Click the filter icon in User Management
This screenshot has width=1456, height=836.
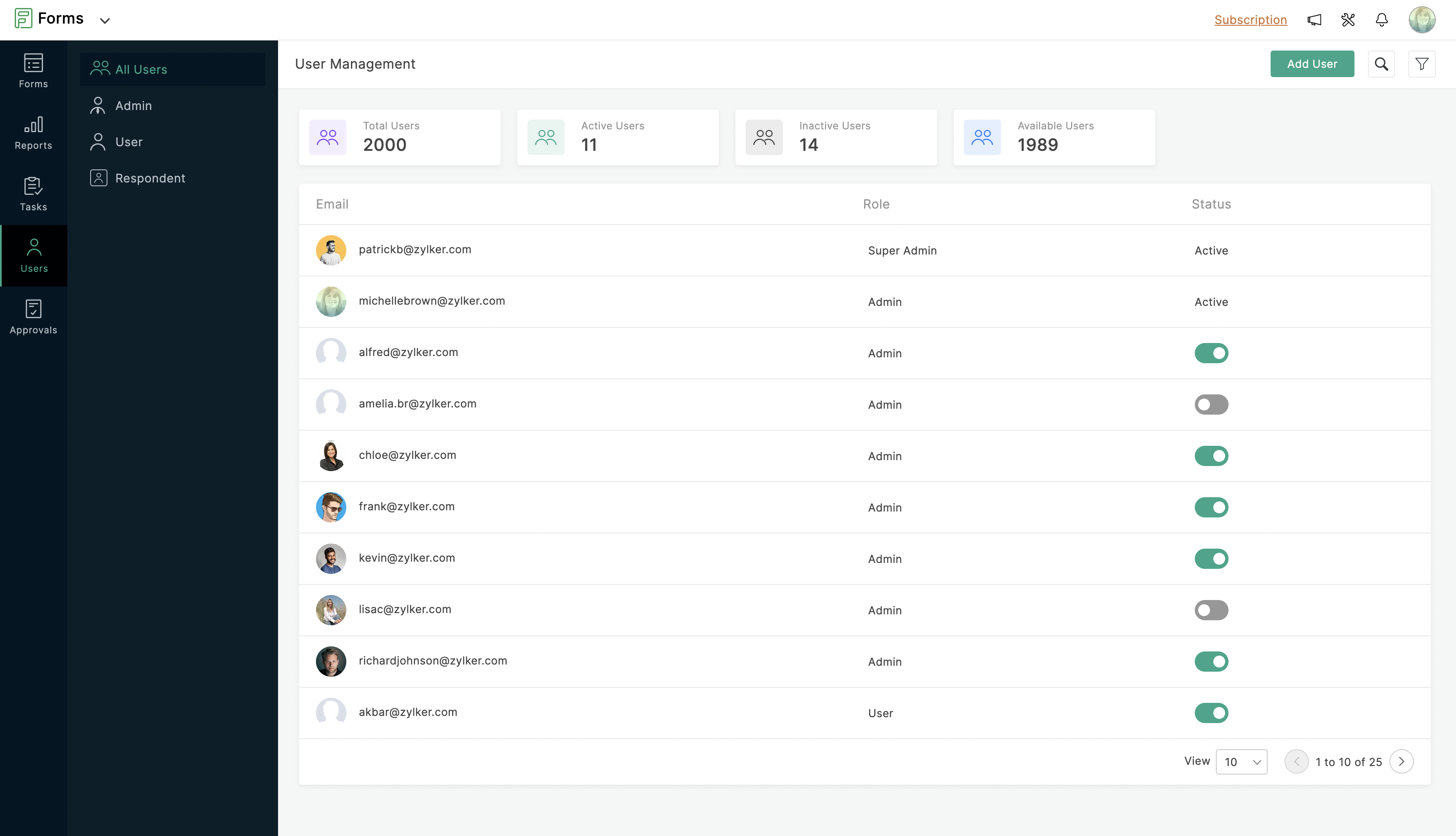pyautogui.click(x=1422, y=63)
